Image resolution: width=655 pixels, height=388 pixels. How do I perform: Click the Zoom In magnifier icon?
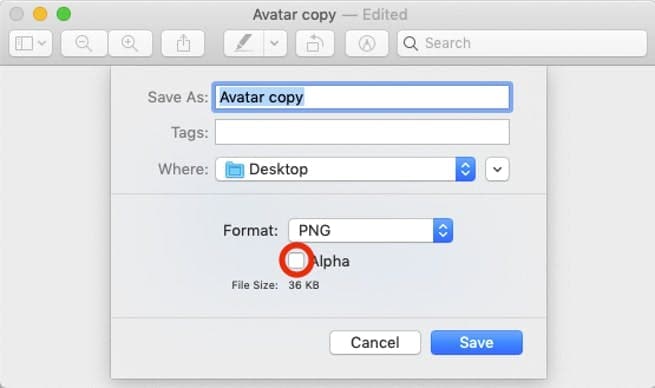pyautogui.click(x=130, y=43)
